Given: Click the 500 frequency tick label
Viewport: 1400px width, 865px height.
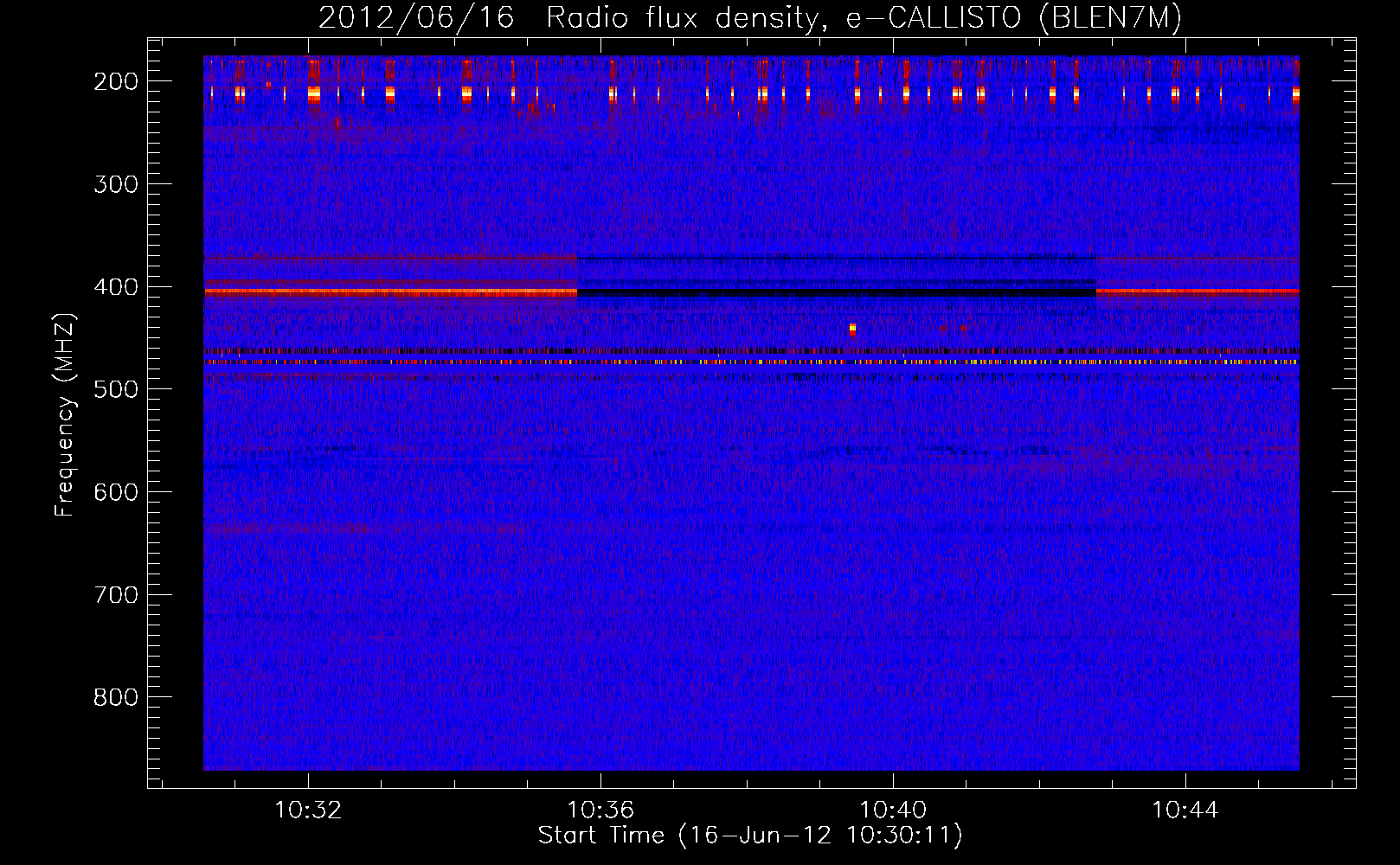Looking at the screenshot, I should click(x=115, y=389).
